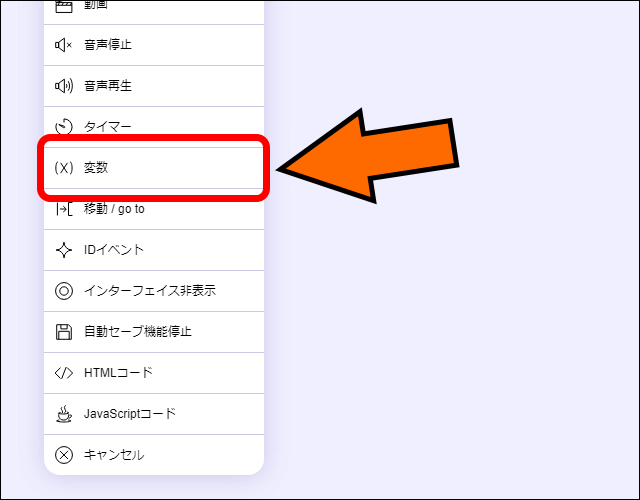The width and height of the screenshot is (640, 500).
Task: Select the タイマー menu option
Action: click(x=154, y=127)
